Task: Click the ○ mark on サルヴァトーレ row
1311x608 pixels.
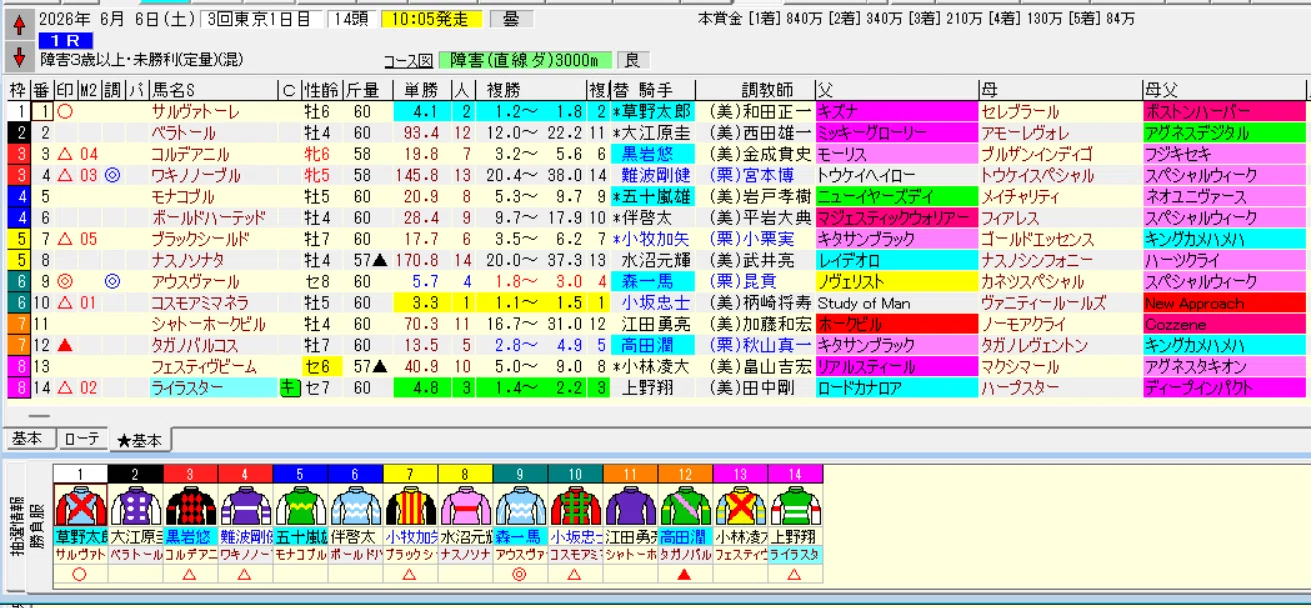Action: tap(64, 111)
